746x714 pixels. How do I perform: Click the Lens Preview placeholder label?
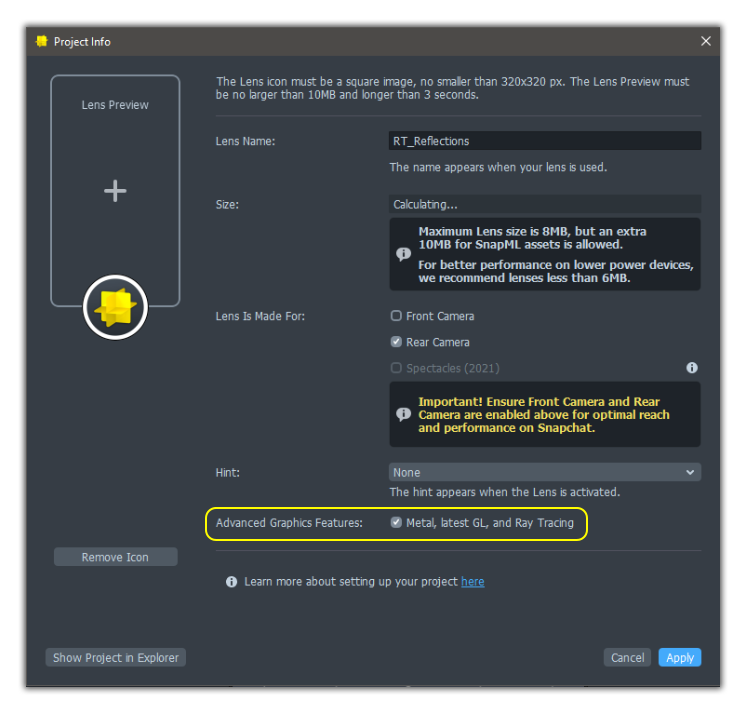pyautogui.click(x=115, y=105)
